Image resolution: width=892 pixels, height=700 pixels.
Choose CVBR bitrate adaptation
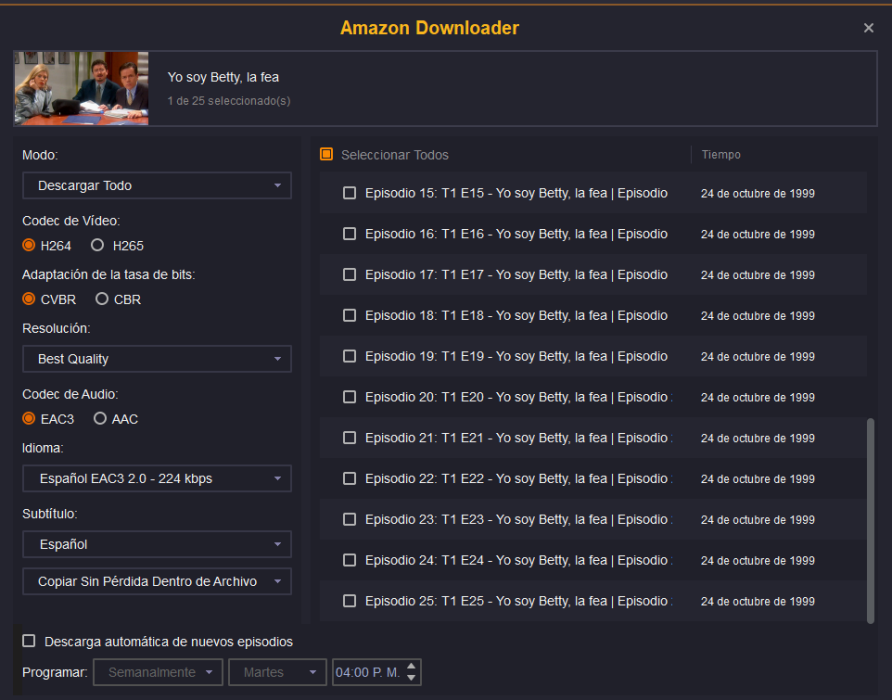(29, 299)
